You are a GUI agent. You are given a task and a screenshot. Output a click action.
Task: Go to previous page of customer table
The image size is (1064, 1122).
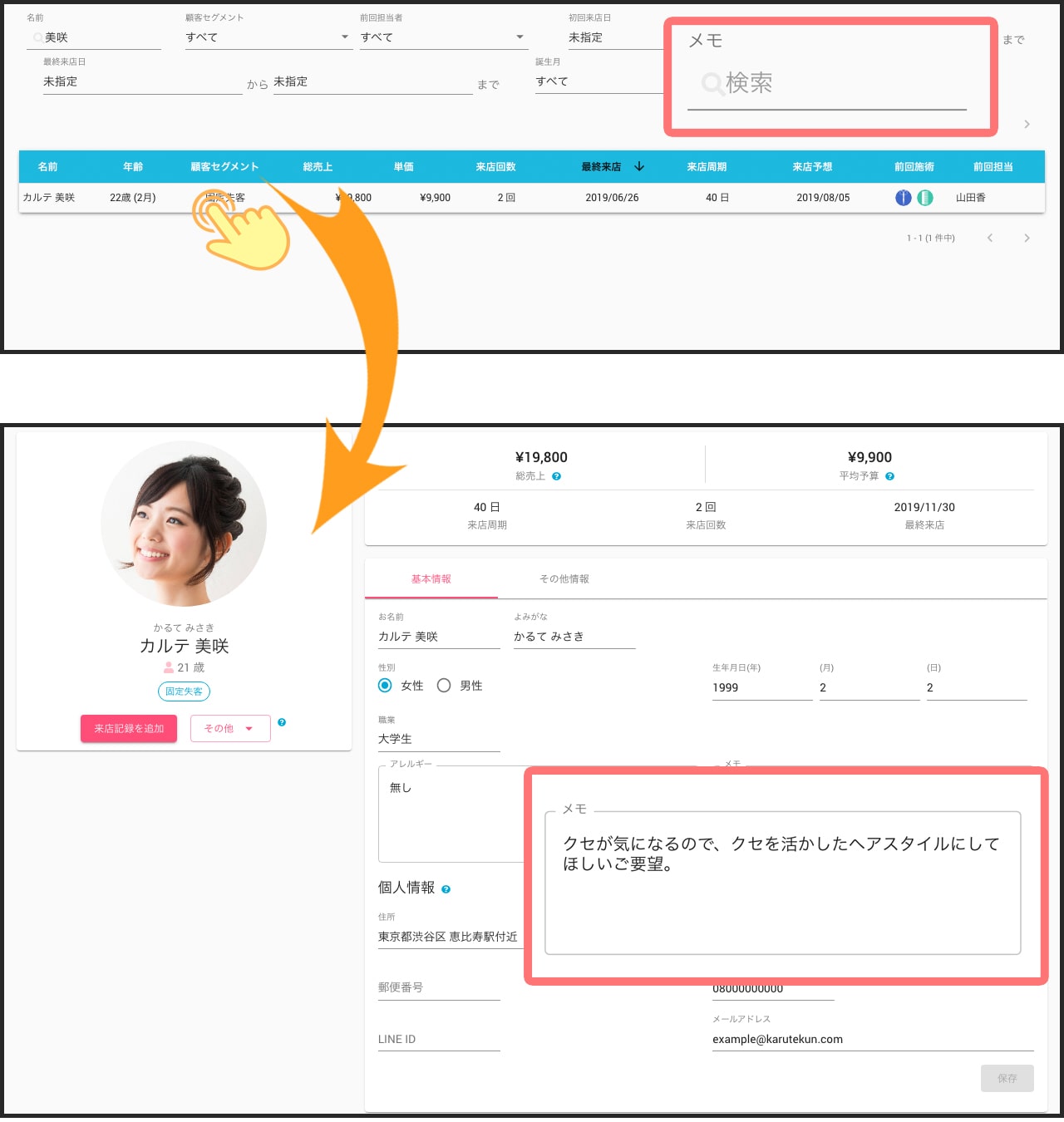[x=990, y=239]
